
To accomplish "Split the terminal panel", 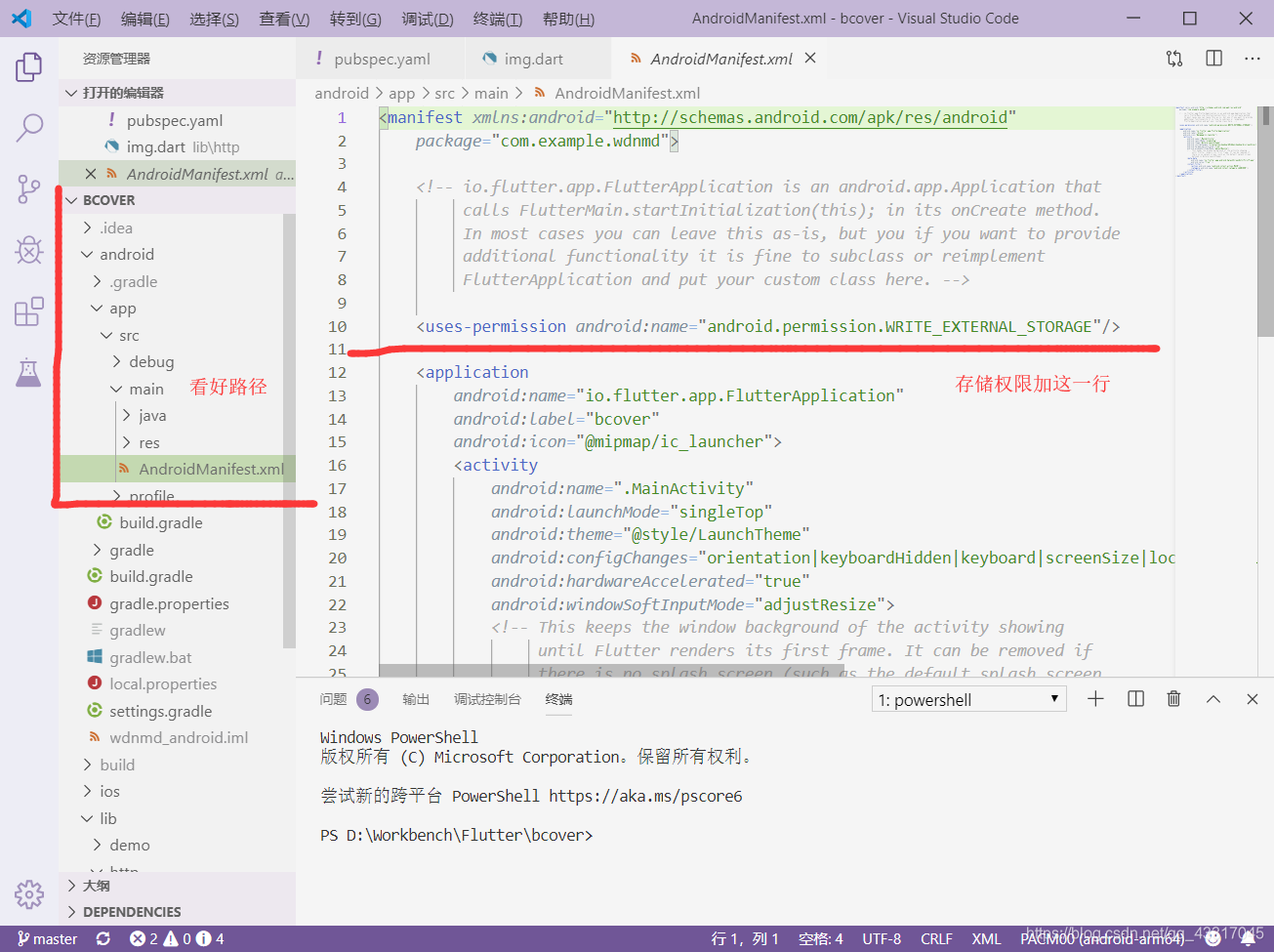I will [1135, 699].
